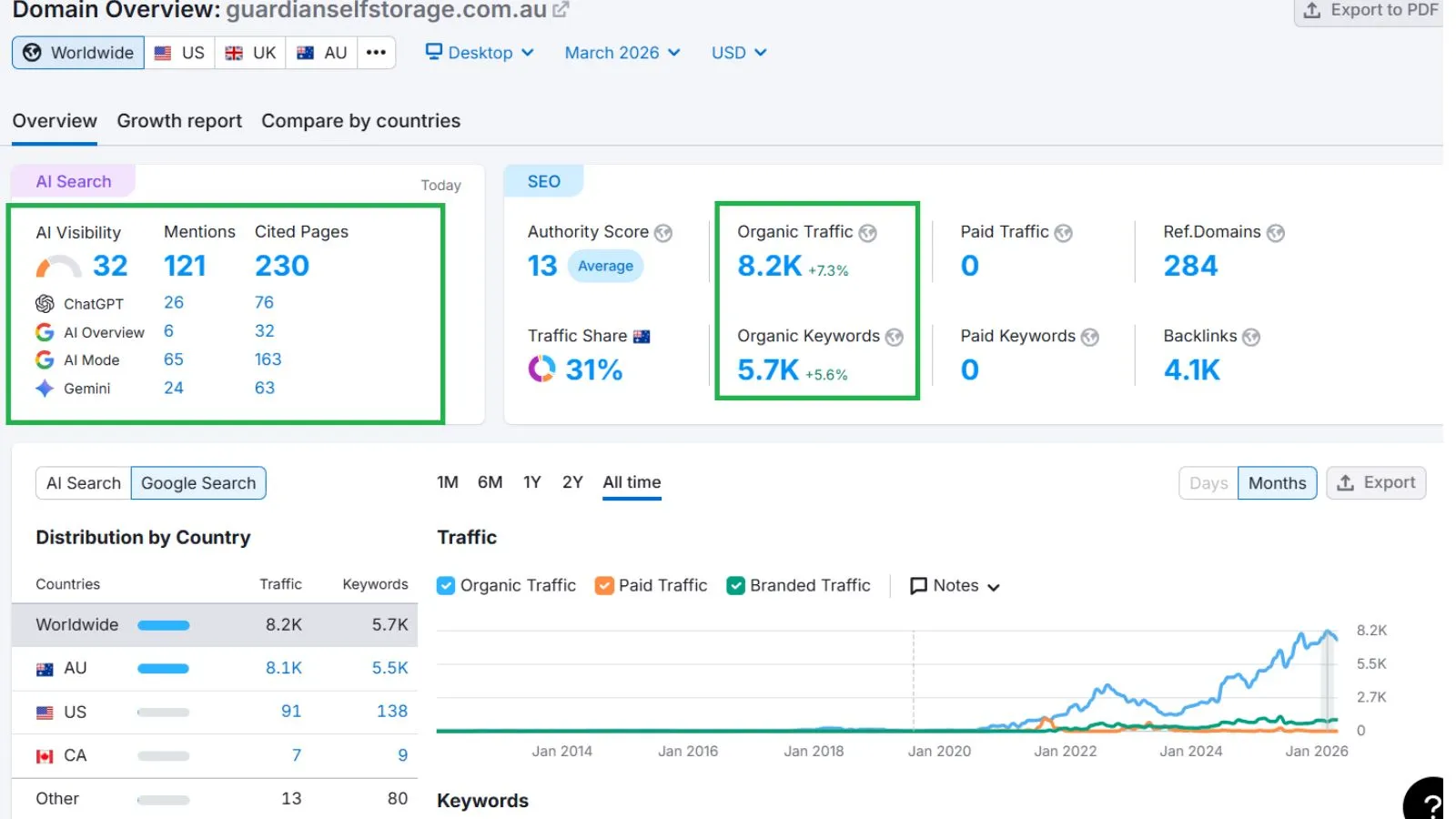Select the US database button

point(180,53)
